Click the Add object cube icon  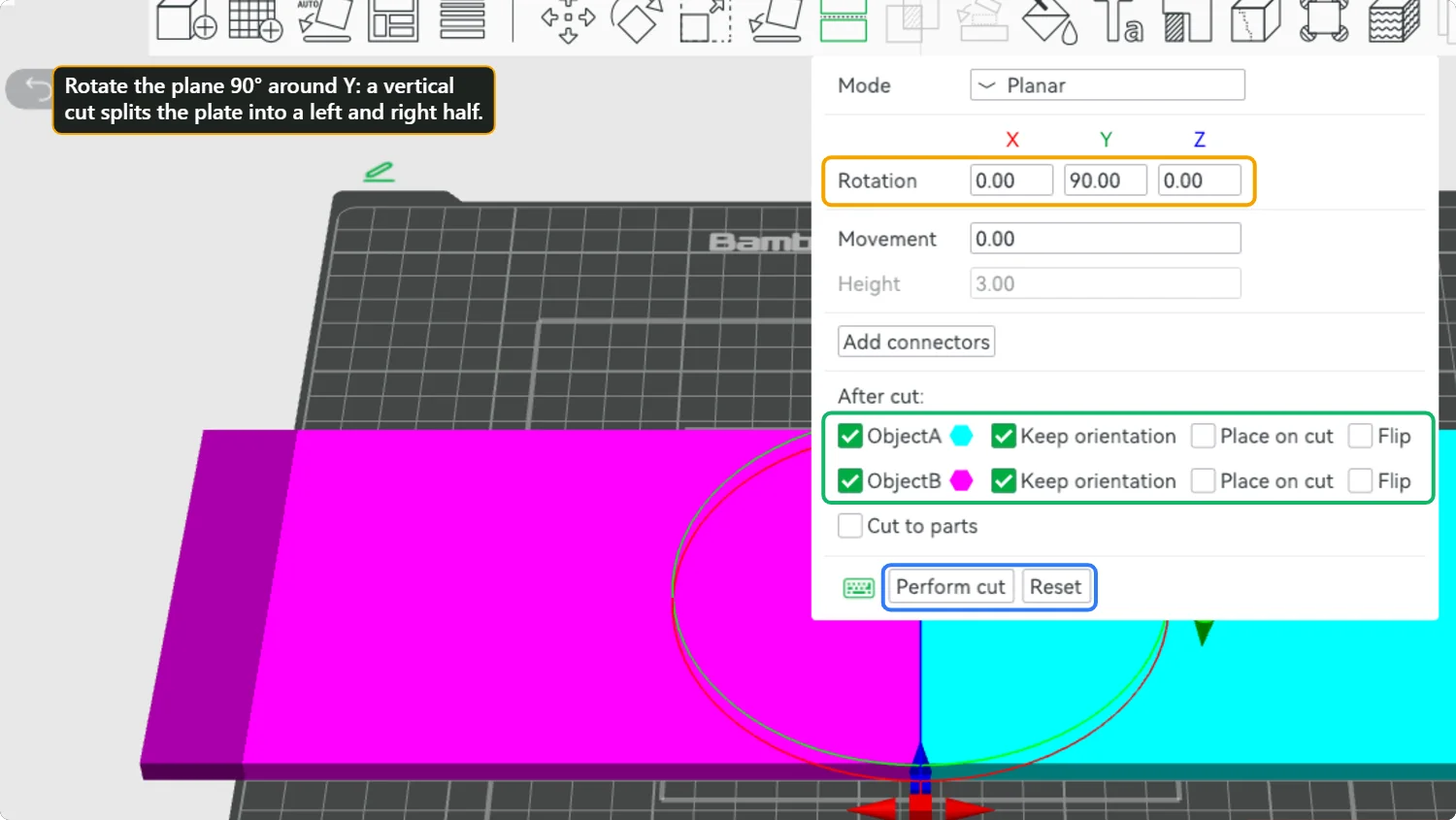186,19
